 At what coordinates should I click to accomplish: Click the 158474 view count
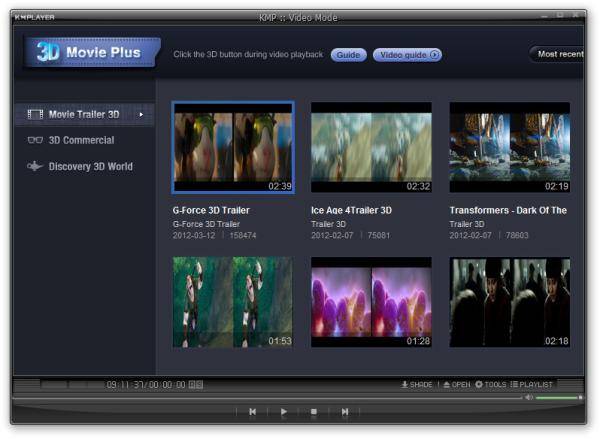click(243, 235)
